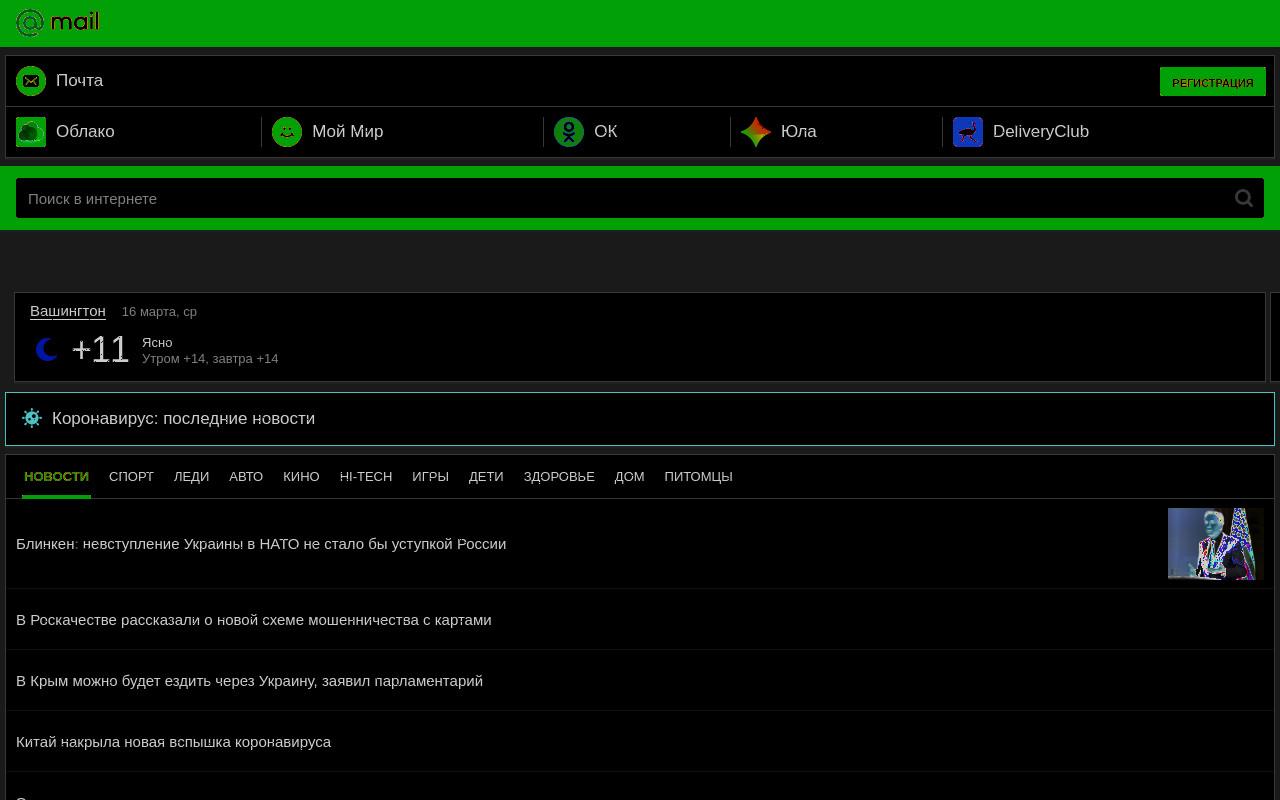The height and width of the screenshot is (800, 1280).
Task: Open the Мой Мир link
Action: click(347, 132)
